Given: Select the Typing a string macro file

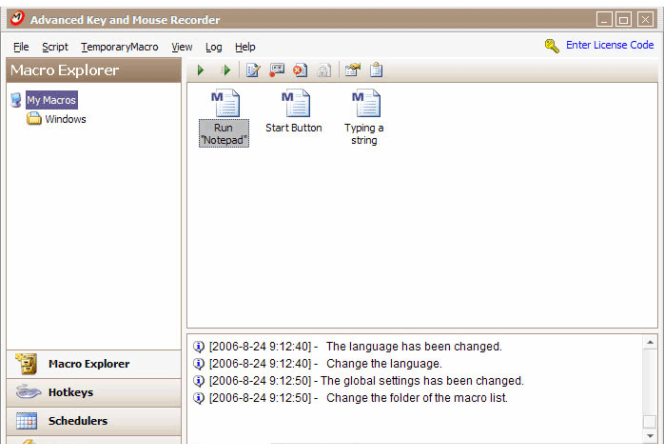Looking at the screenshot, I should [364, 118].
